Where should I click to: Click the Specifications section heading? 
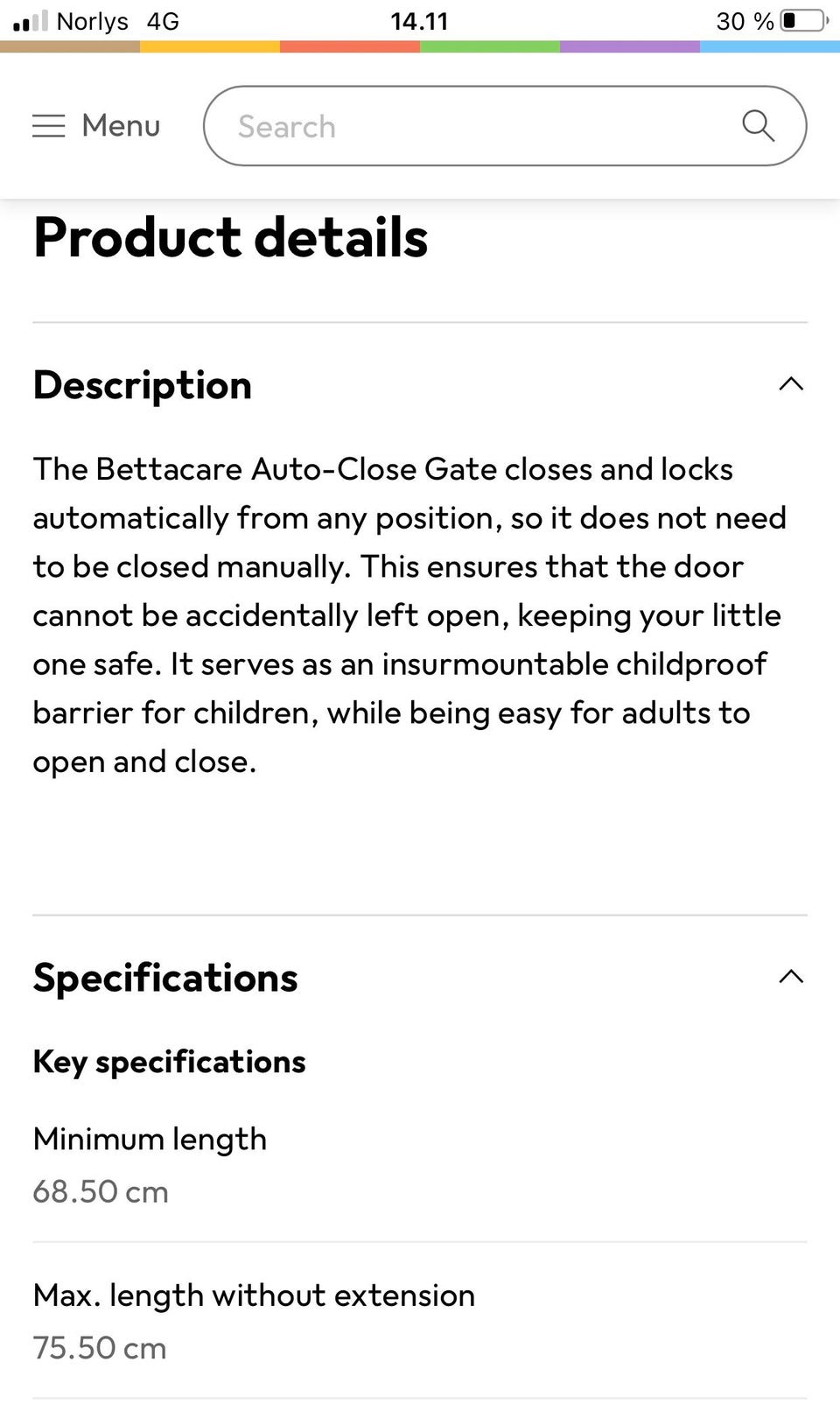pyautogui.click(x=165, y=978)
